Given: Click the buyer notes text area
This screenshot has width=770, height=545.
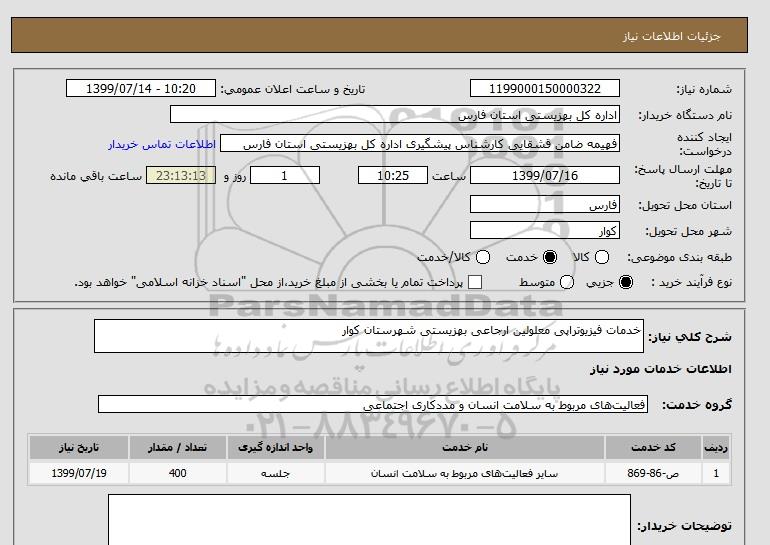Looking at the screenshot, I should pos(368,520).
